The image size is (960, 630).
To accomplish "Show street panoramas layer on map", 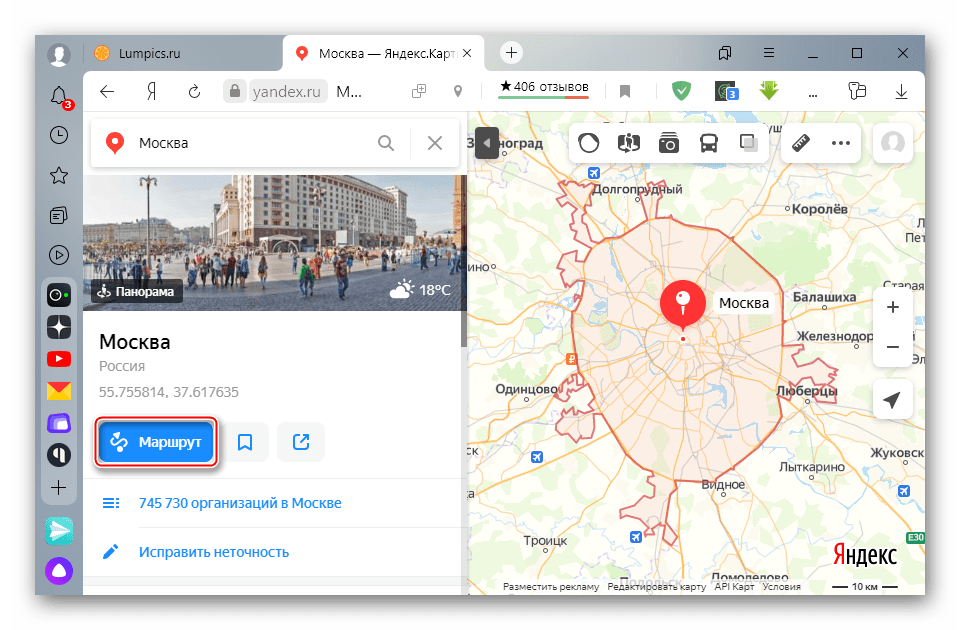I will click(629, 143).
